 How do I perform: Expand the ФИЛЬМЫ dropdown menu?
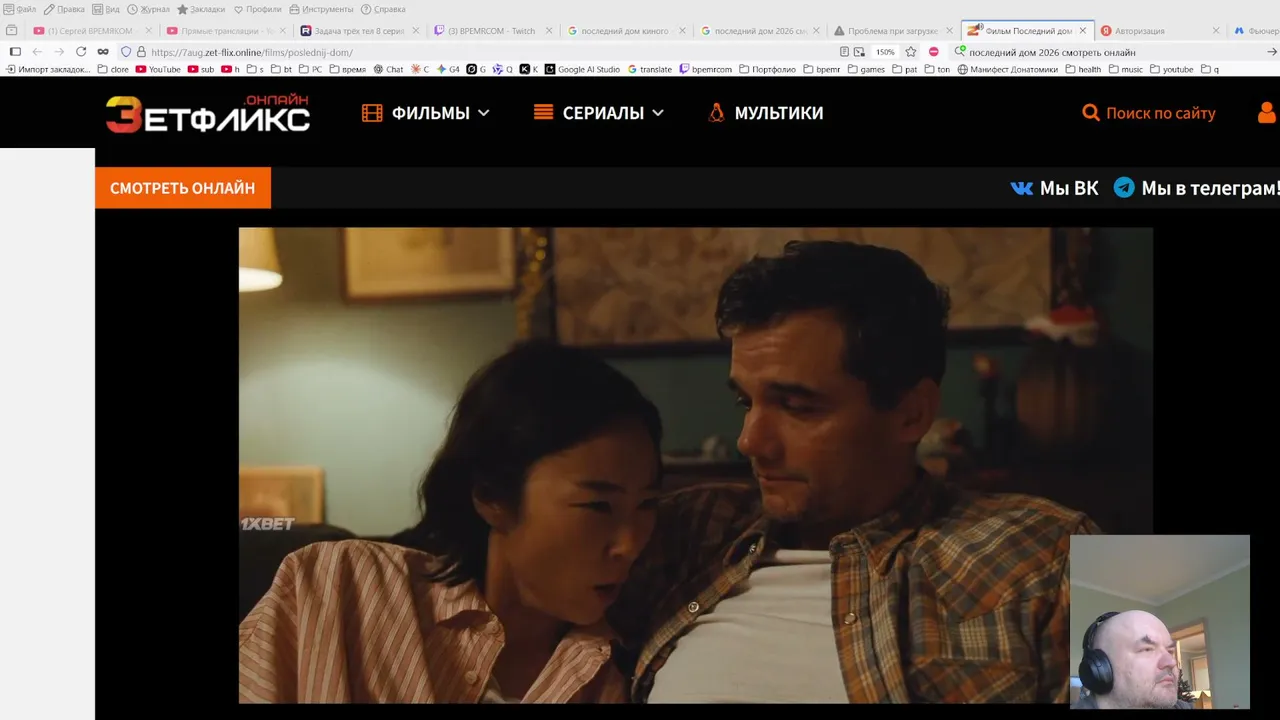(426, 113)
